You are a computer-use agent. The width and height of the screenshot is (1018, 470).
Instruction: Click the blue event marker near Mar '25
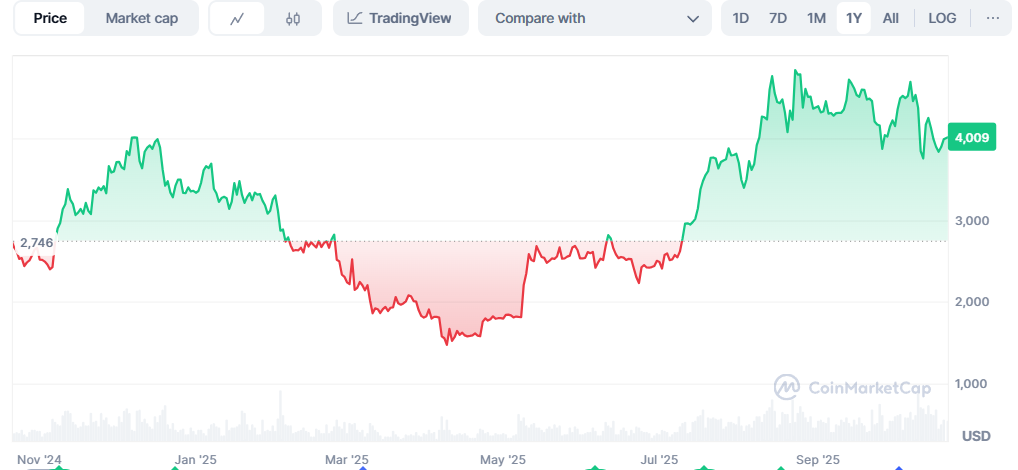coord(364,467)
